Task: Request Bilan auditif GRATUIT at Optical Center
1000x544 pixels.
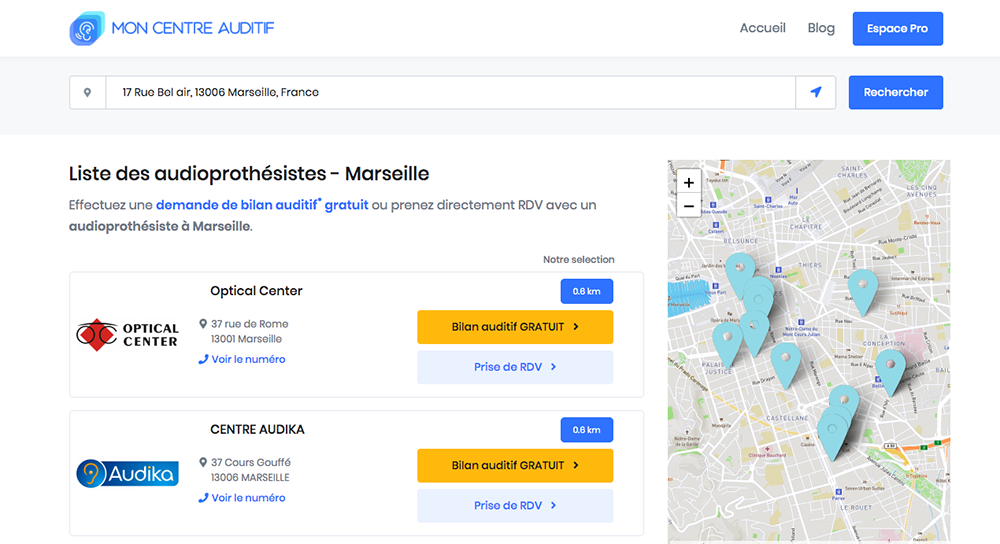Action: pyautogui.click(x=515, y=327)
